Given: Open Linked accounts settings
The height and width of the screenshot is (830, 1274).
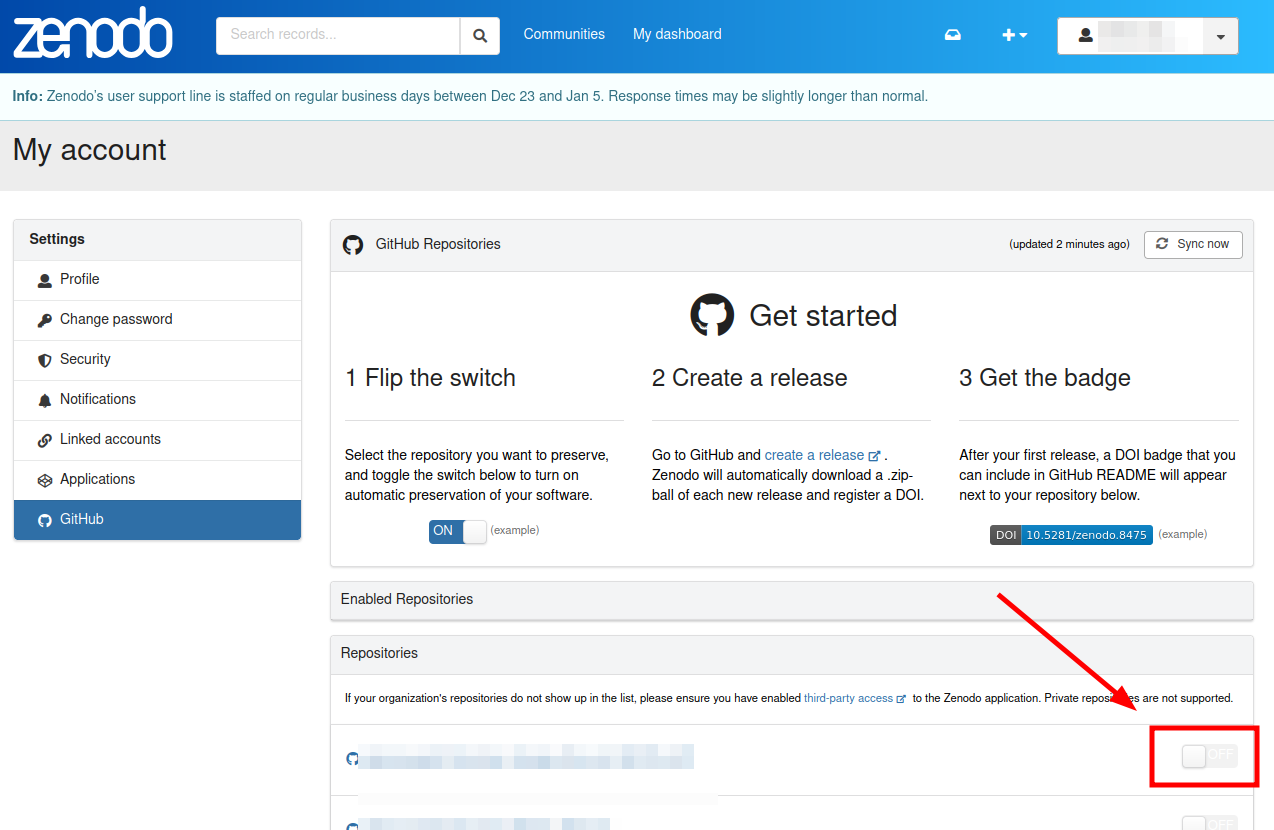Looking at the screenshot, I should [157, 440].
